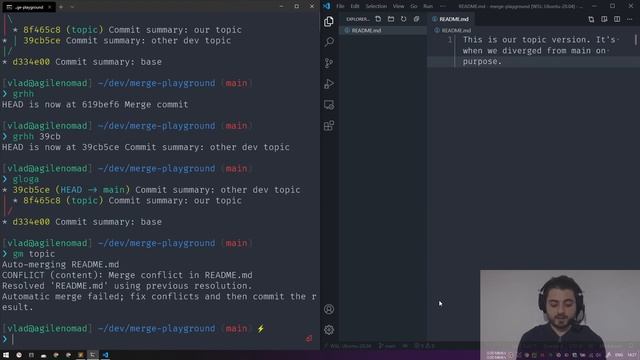Select the README.md editor tab
The height and width of the screenshot is (360, 640).
[x=450, y=19]
